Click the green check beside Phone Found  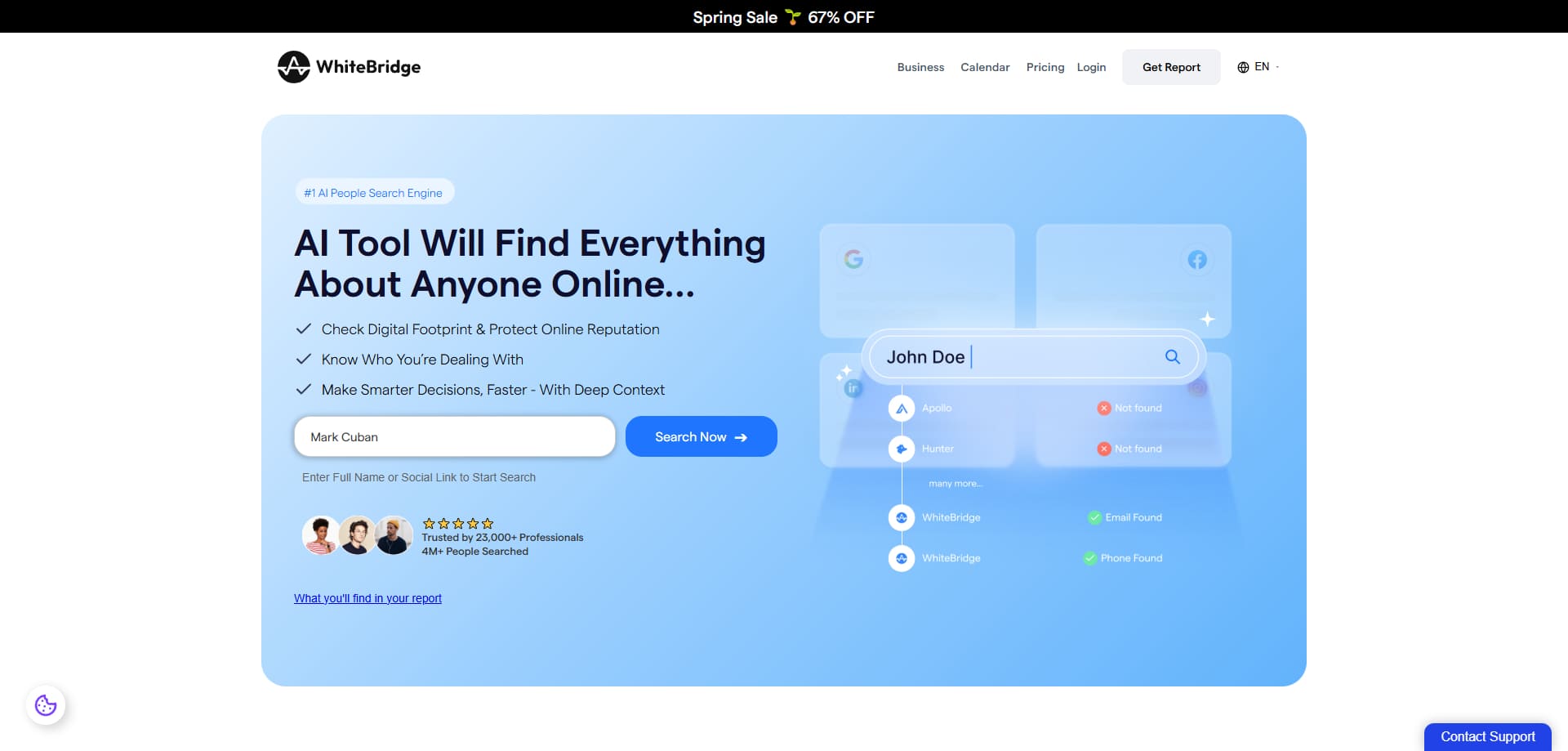point(1089,558)
